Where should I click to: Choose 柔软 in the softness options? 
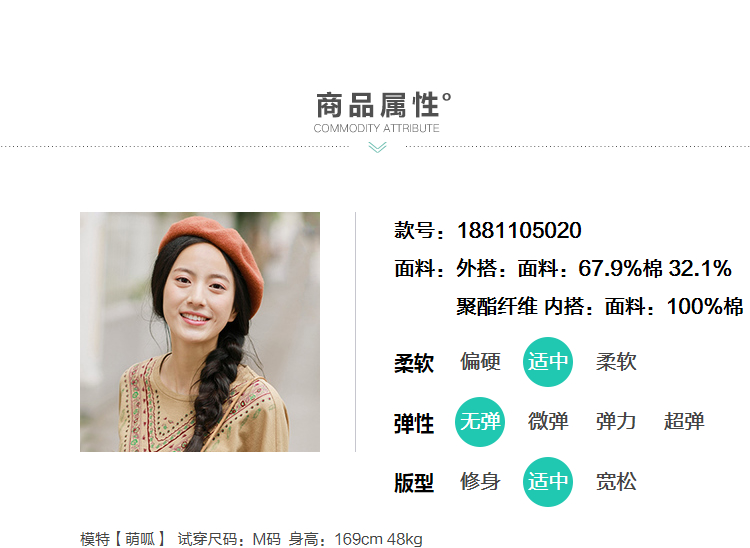pos(616,362)
